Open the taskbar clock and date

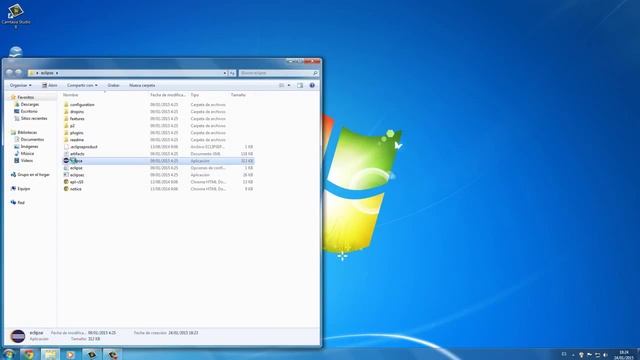click(x=624, y=355)
